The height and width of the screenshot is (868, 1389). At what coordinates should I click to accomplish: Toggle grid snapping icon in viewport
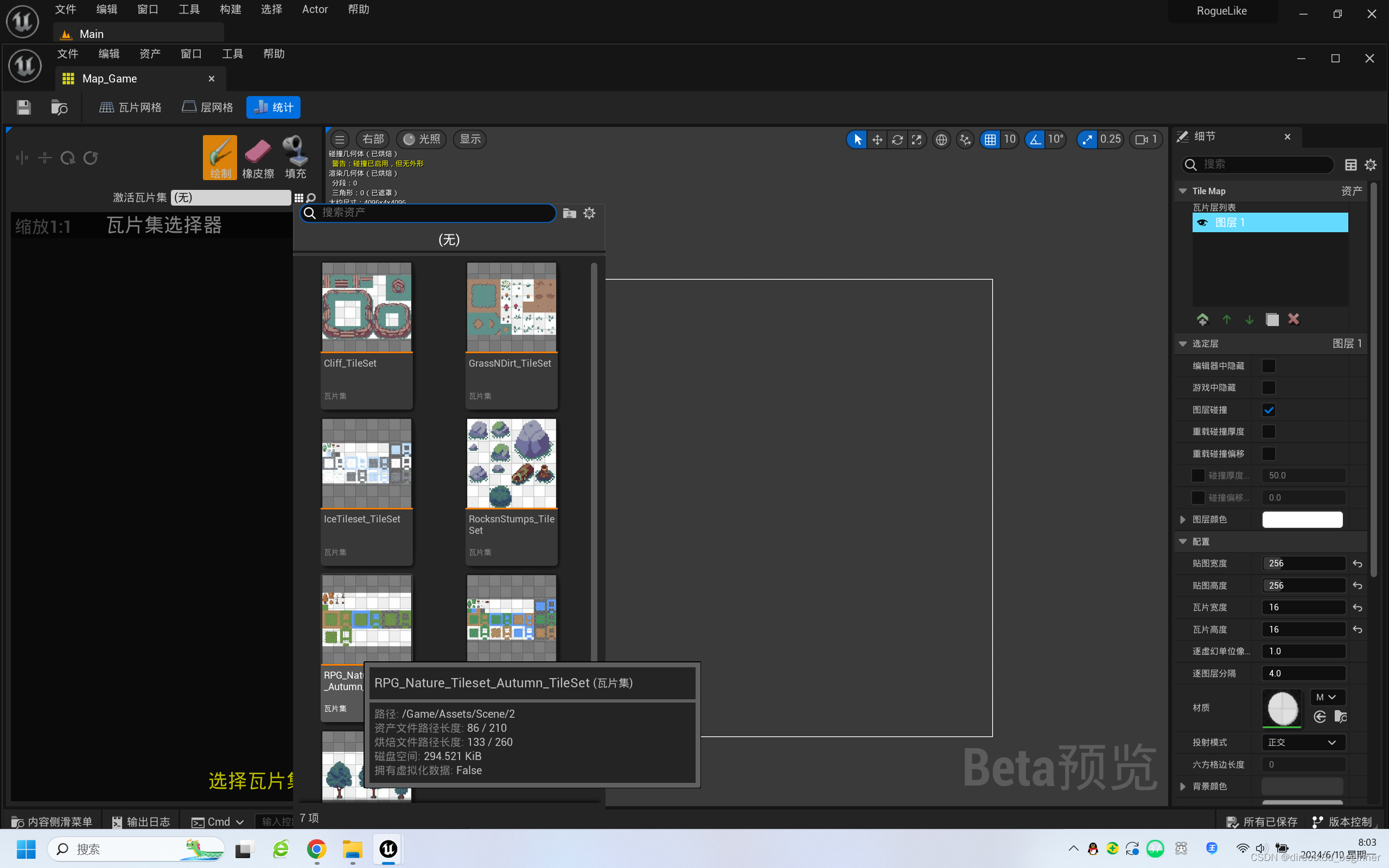(x=990, y=139)
